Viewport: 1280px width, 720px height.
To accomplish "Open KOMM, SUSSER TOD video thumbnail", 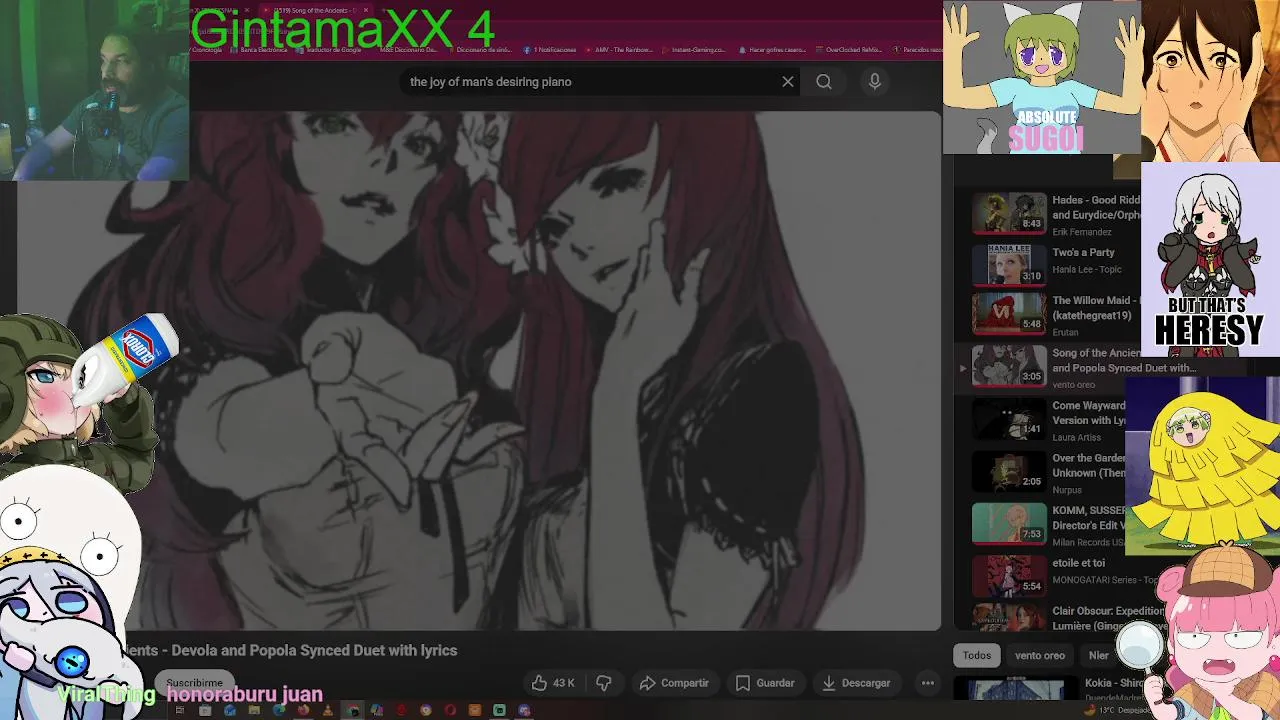I will (x=1009, y=523).
